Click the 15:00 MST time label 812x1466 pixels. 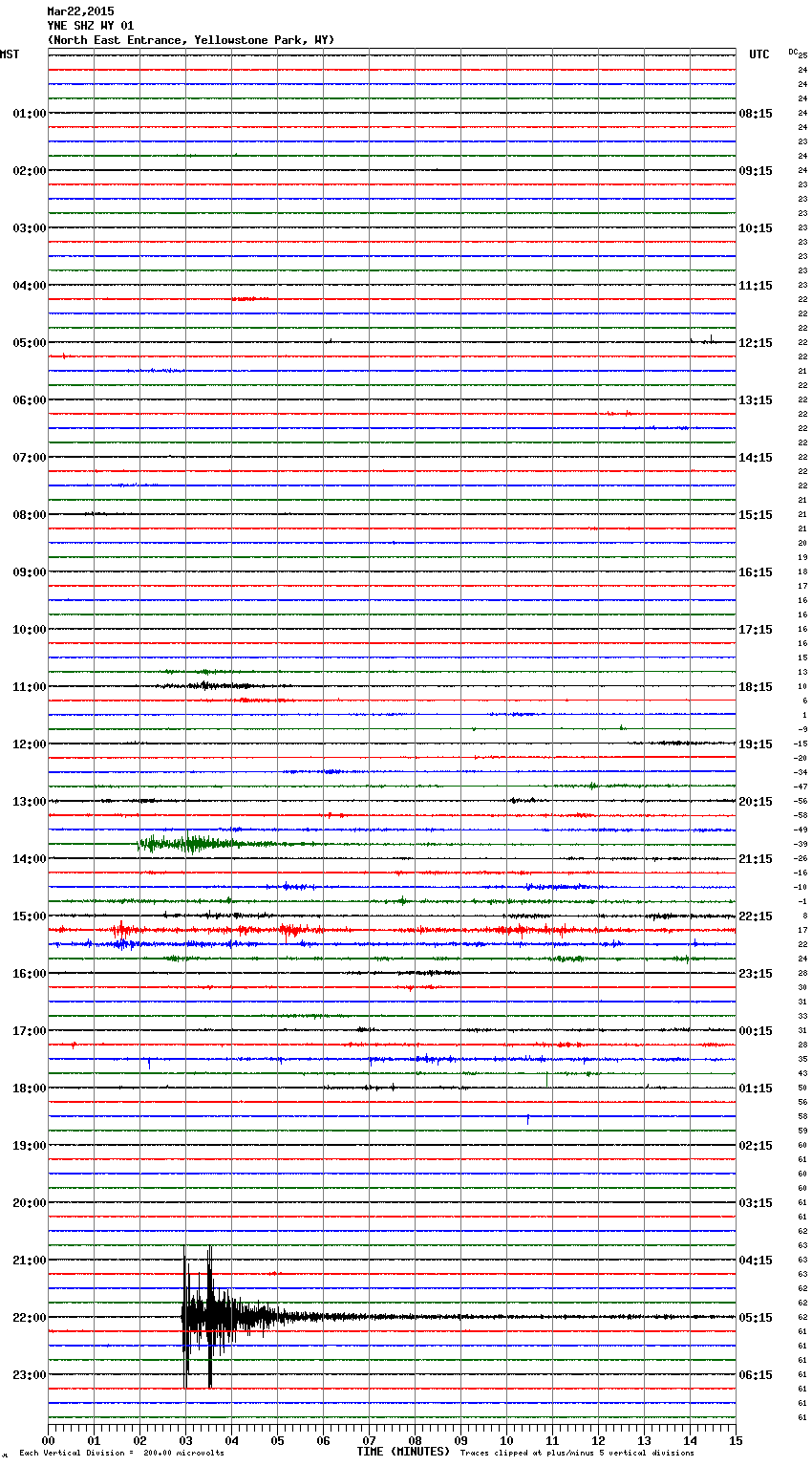point(30,916)
